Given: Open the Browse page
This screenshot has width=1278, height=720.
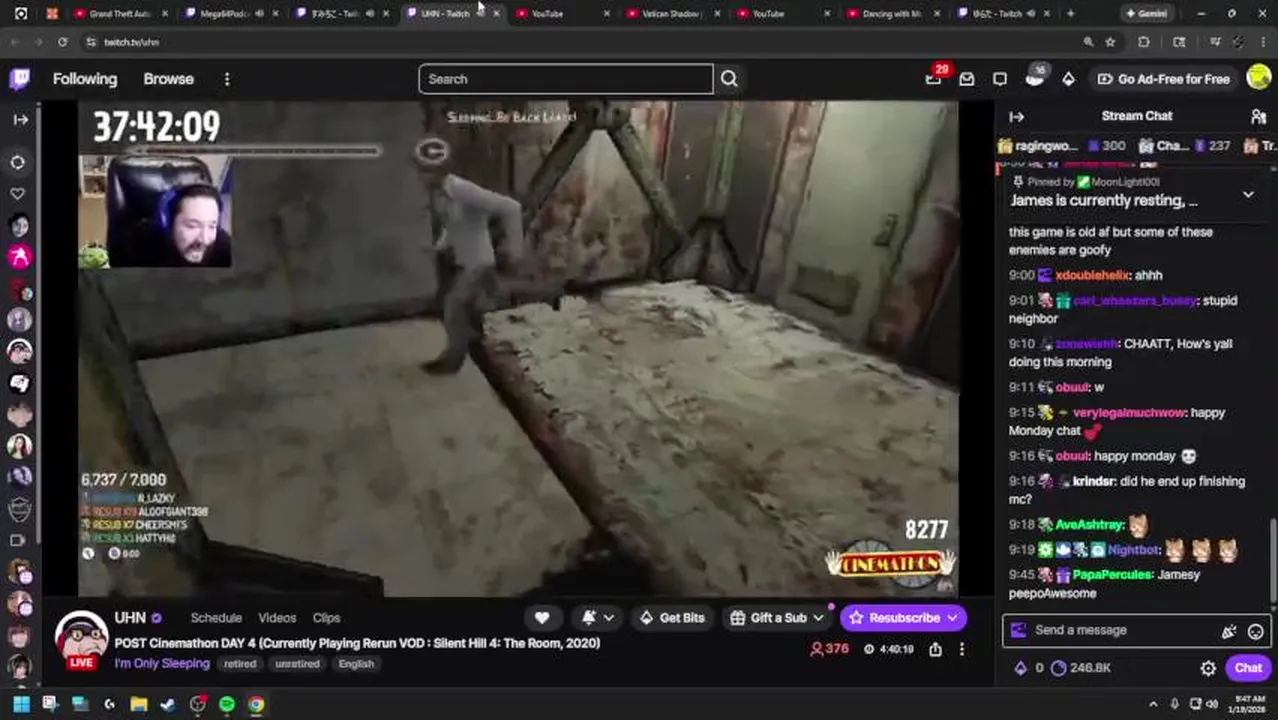Looking at the screenshot, I should click(x=168, y=79).
